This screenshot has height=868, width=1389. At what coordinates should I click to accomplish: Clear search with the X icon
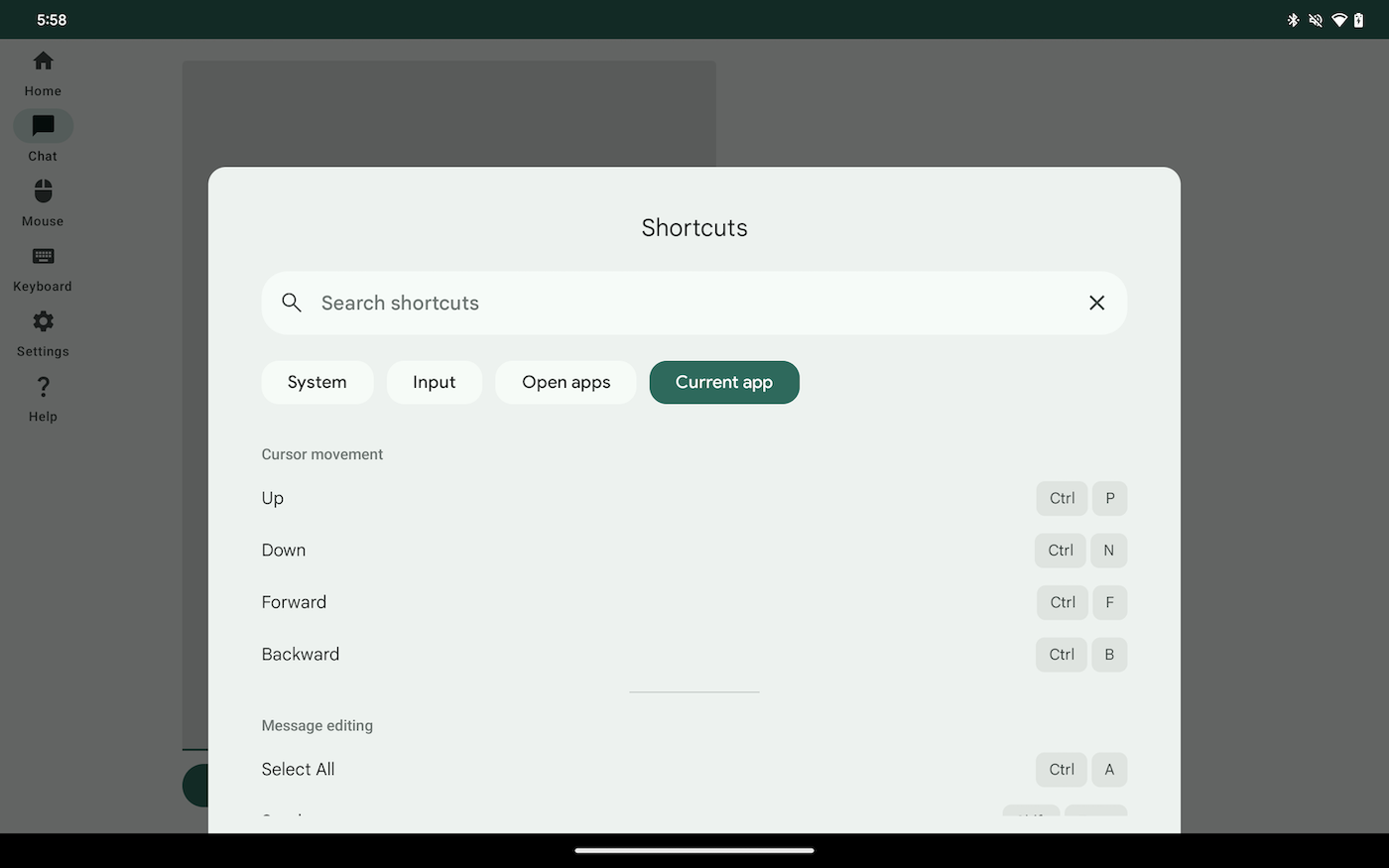click(x=1096, y=303)
